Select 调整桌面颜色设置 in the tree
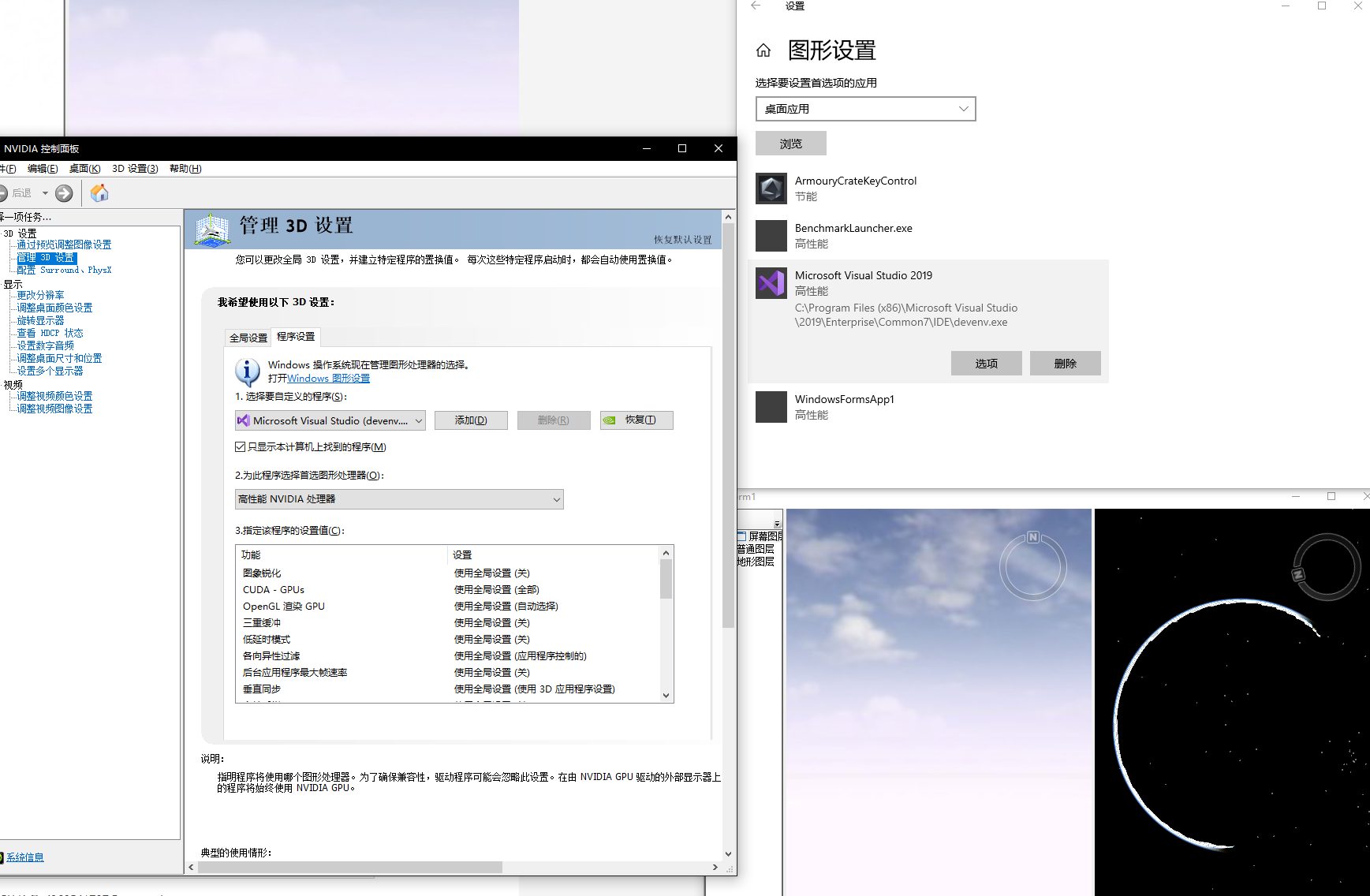This screenshot has height=896, width=1370. [x=54, y=308]
